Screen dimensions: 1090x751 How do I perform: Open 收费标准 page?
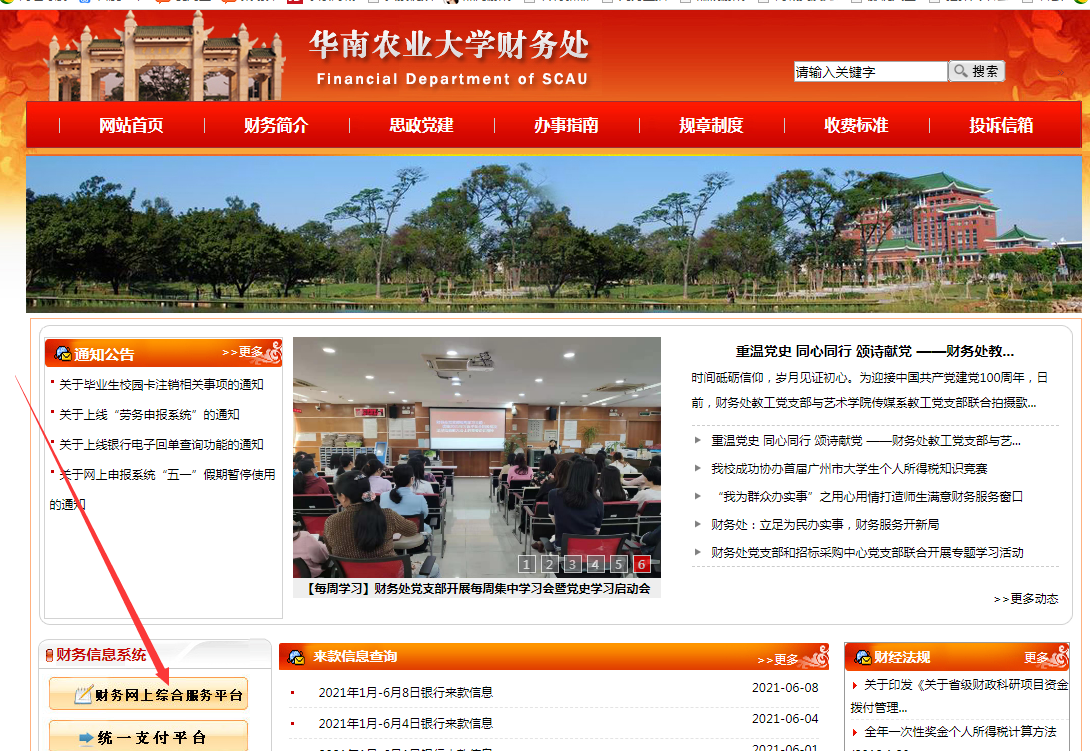pyautogui.click(x=856, y=125)
